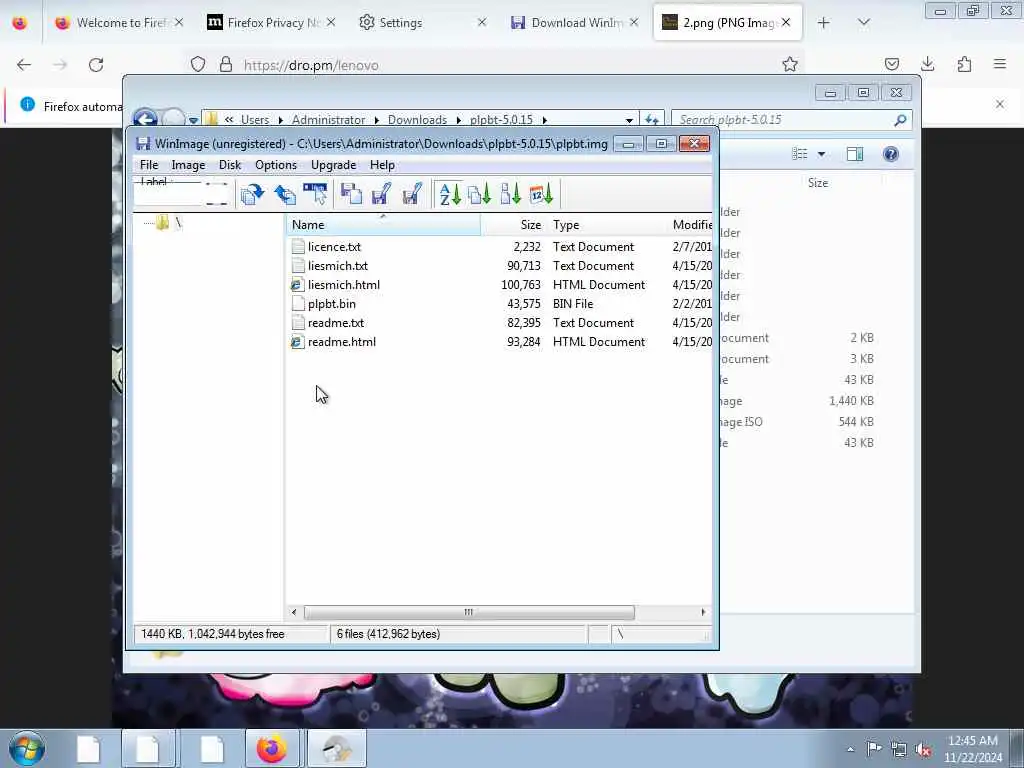Viewport: 1024px width, 768px height.
Task: Open the Help menu in WinImage
Action: click(x=382, y=165)
